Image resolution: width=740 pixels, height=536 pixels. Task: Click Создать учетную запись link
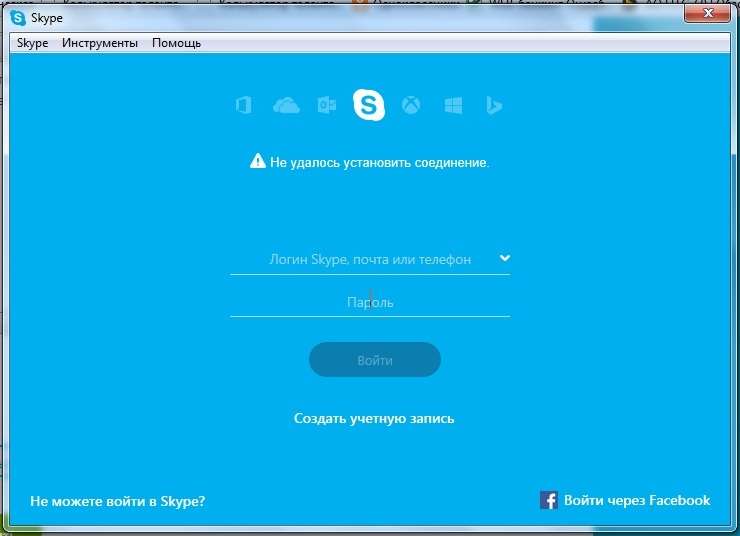(374, 419)
